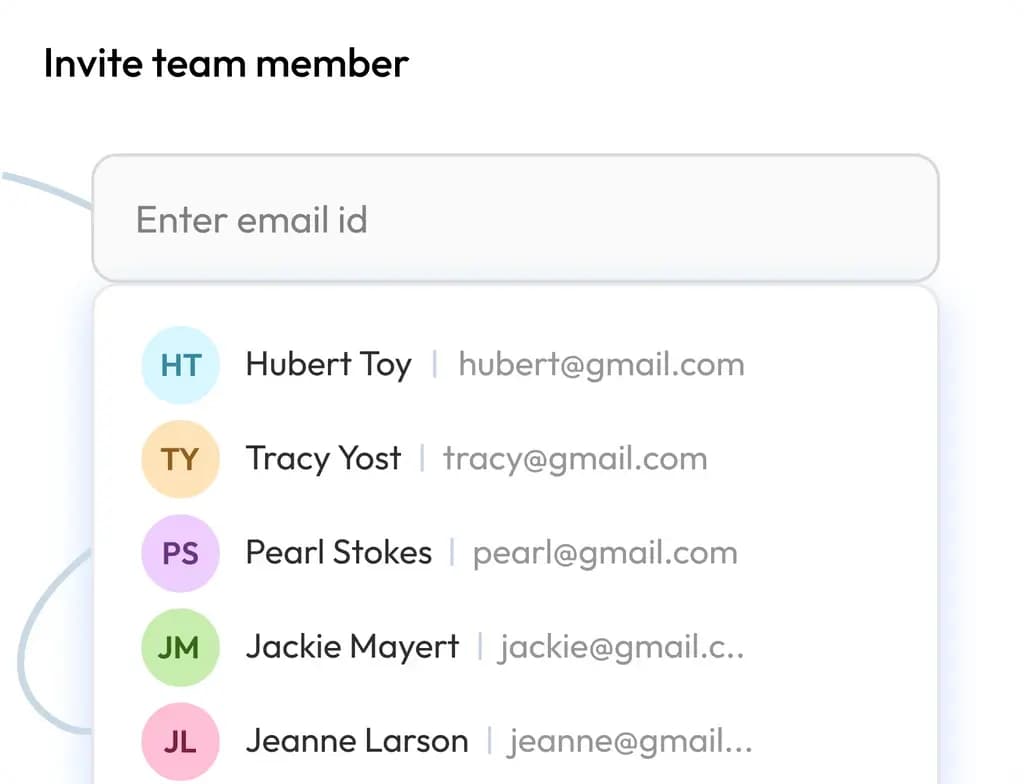This screenshot has height=784, width=1024.
Task: Click the pearl@gmail.com email address
Action: tap(604, 552)
